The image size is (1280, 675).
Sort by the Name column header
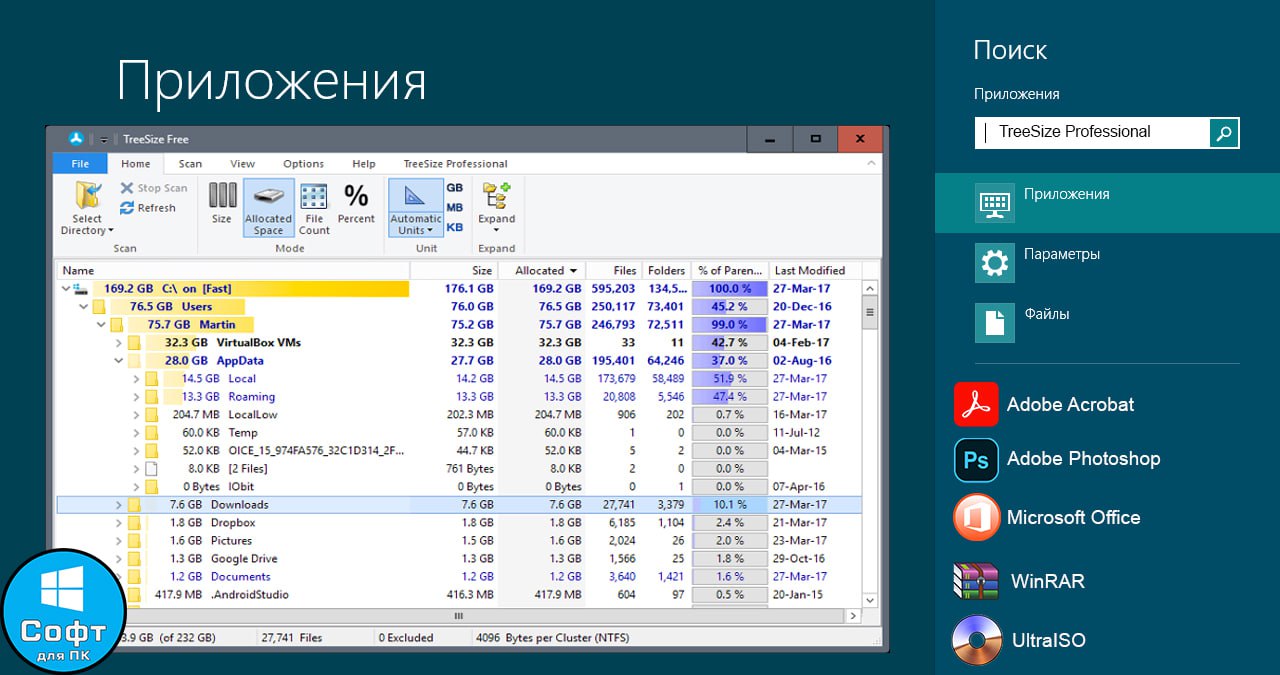233,270
